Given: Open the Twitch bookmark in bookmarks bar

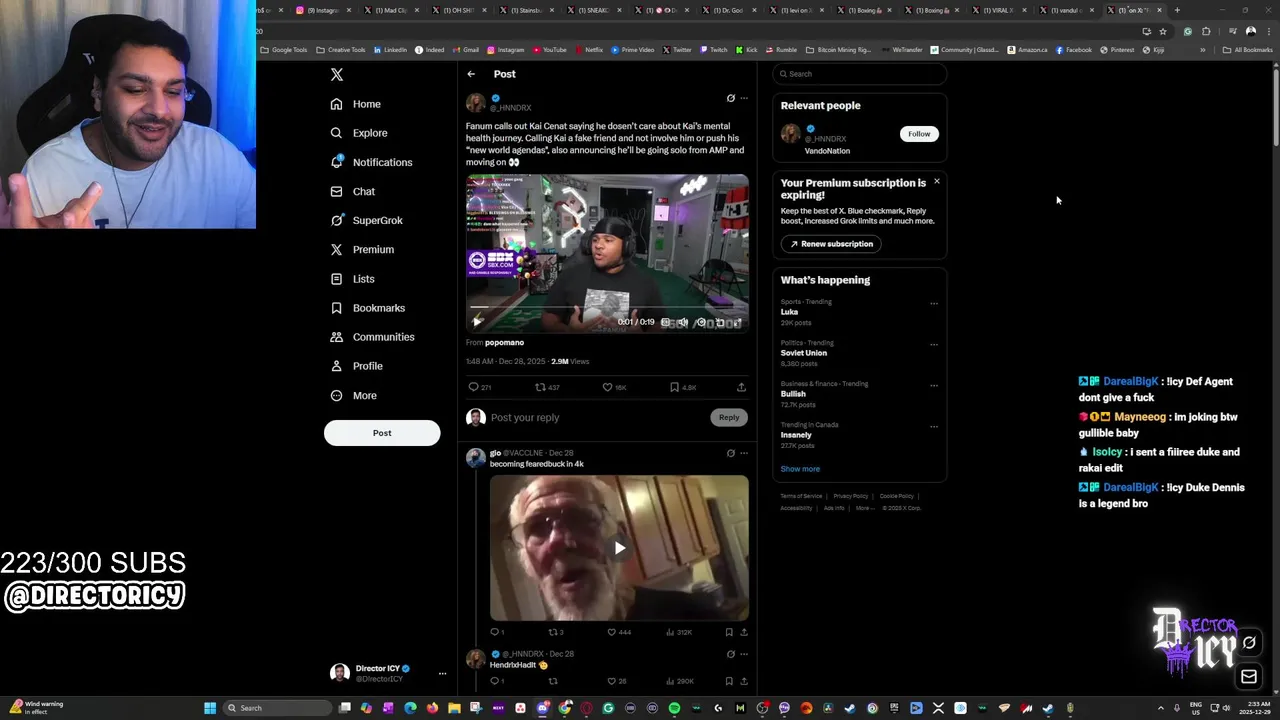Looking at the screenshot, I should tap(714, 50).
